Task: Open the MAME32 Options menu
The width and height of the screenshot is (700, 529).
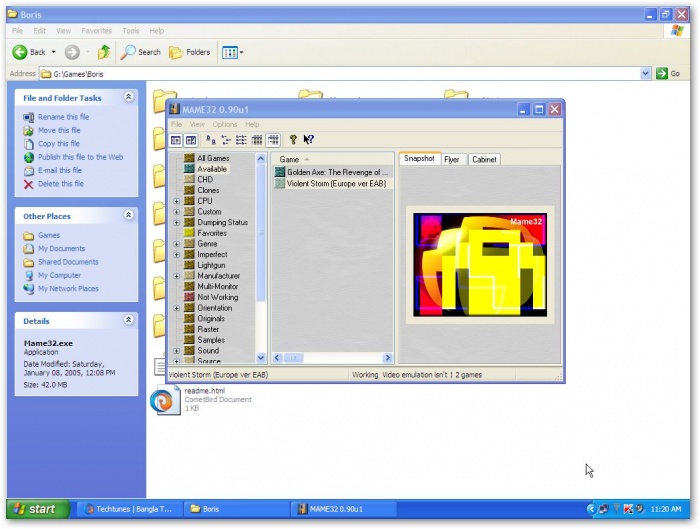Action: pyautogui.click(x=225, y=124)
